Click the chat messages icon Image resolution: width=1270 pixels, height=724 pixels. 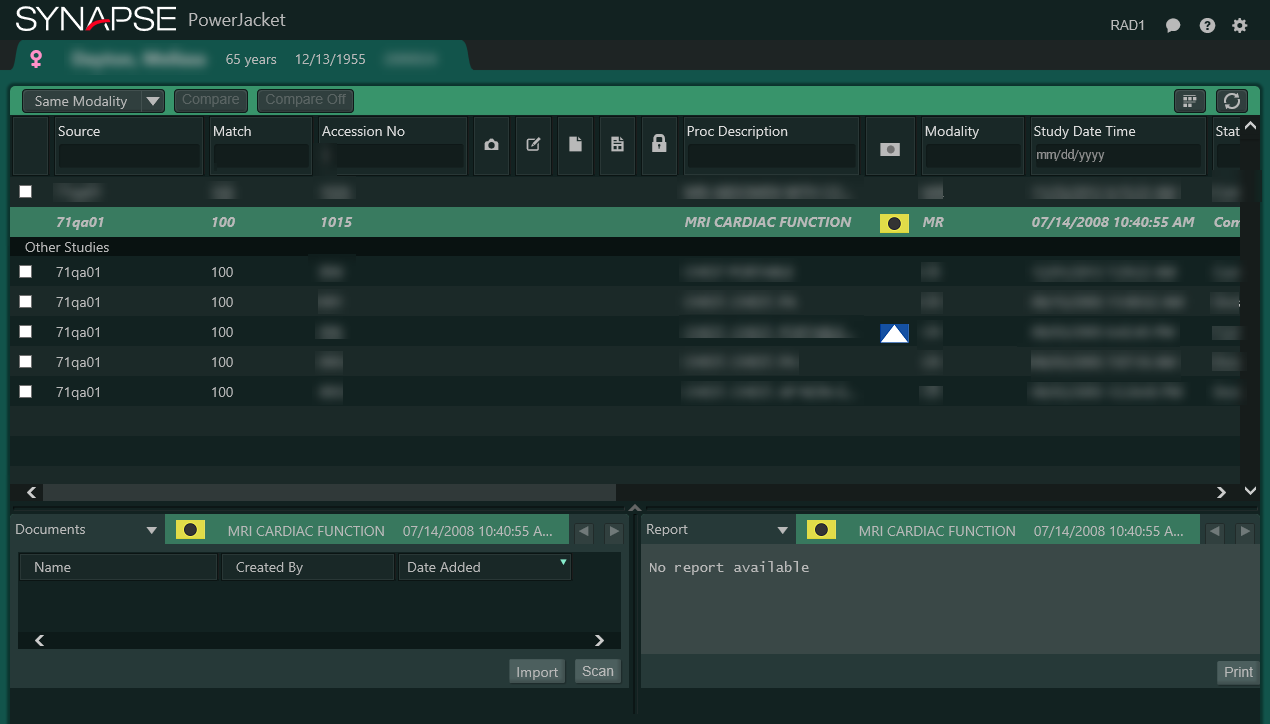tap(1173, 26)
